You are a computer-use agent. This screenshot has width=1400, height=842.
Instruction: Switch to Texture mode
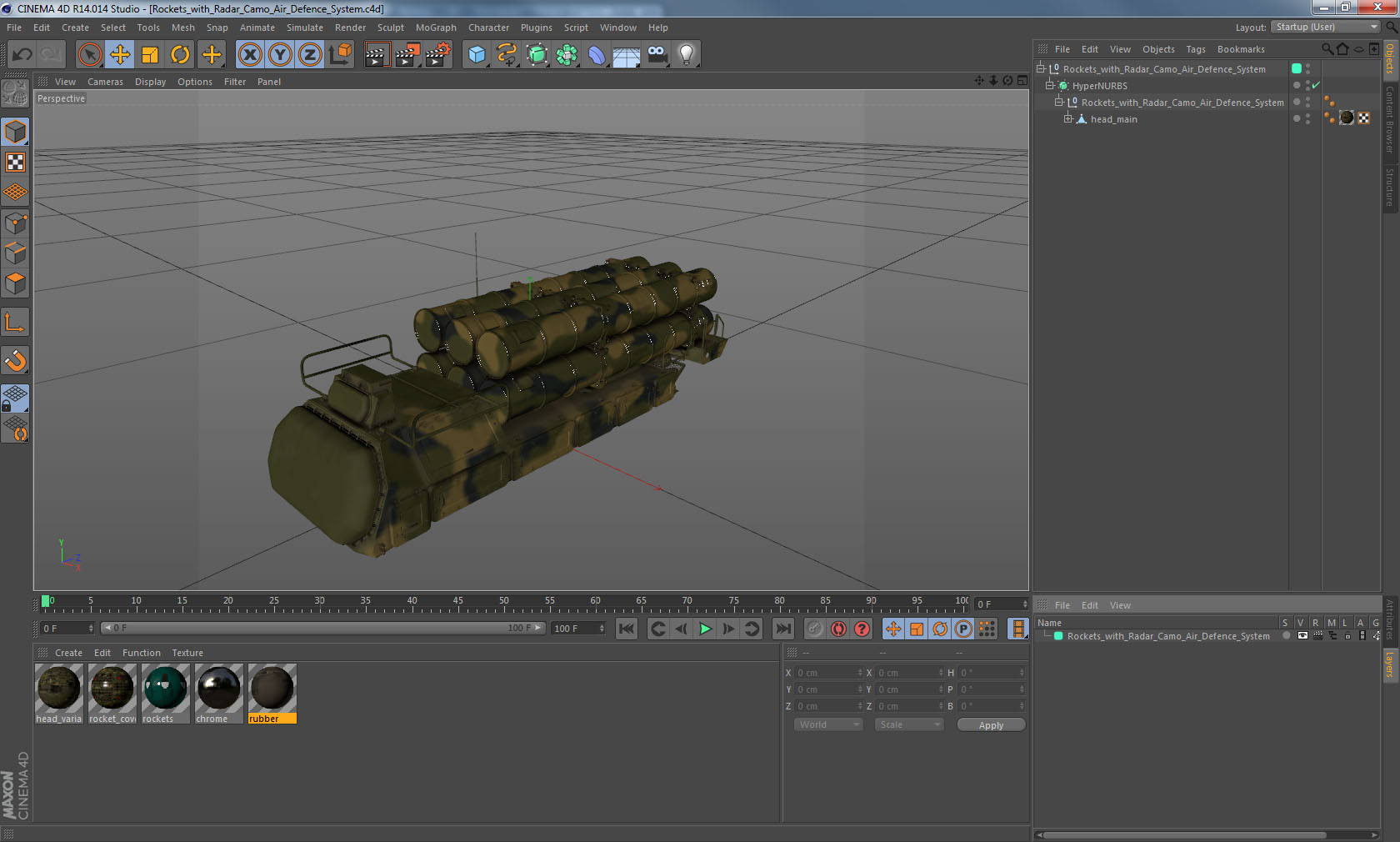point(15,162)
